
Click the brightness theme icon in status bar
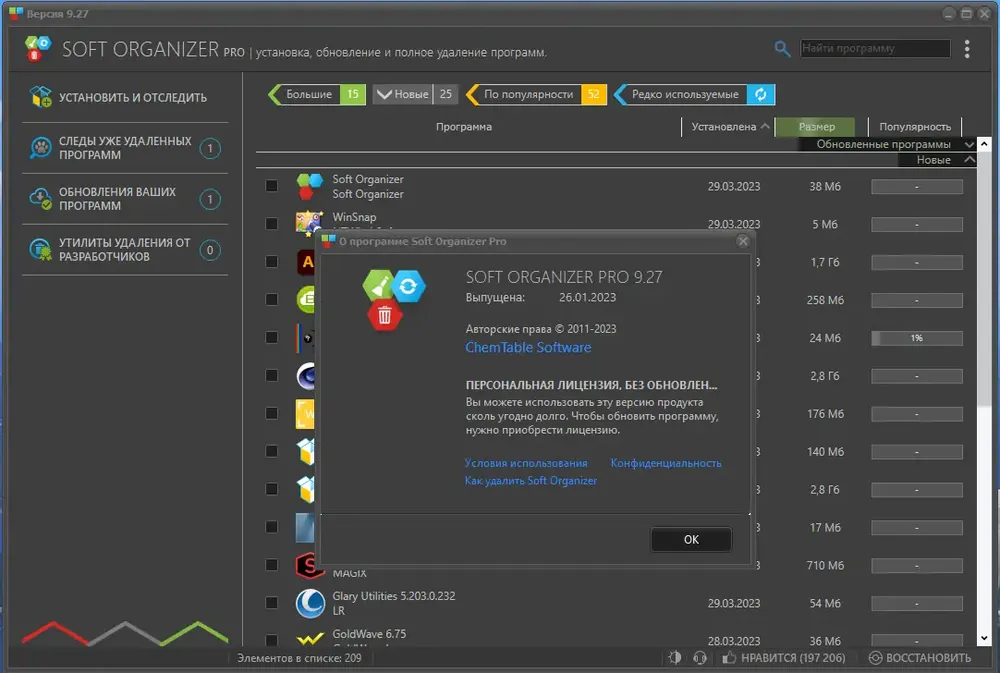[675, 658]
